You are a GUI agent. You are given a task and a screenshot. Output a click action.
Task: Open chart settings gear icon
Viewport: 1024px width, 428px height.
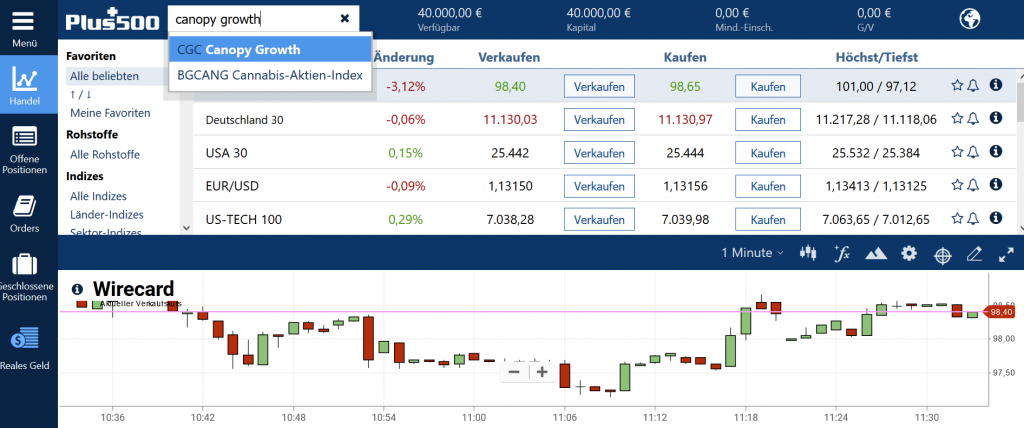(908, 253)
